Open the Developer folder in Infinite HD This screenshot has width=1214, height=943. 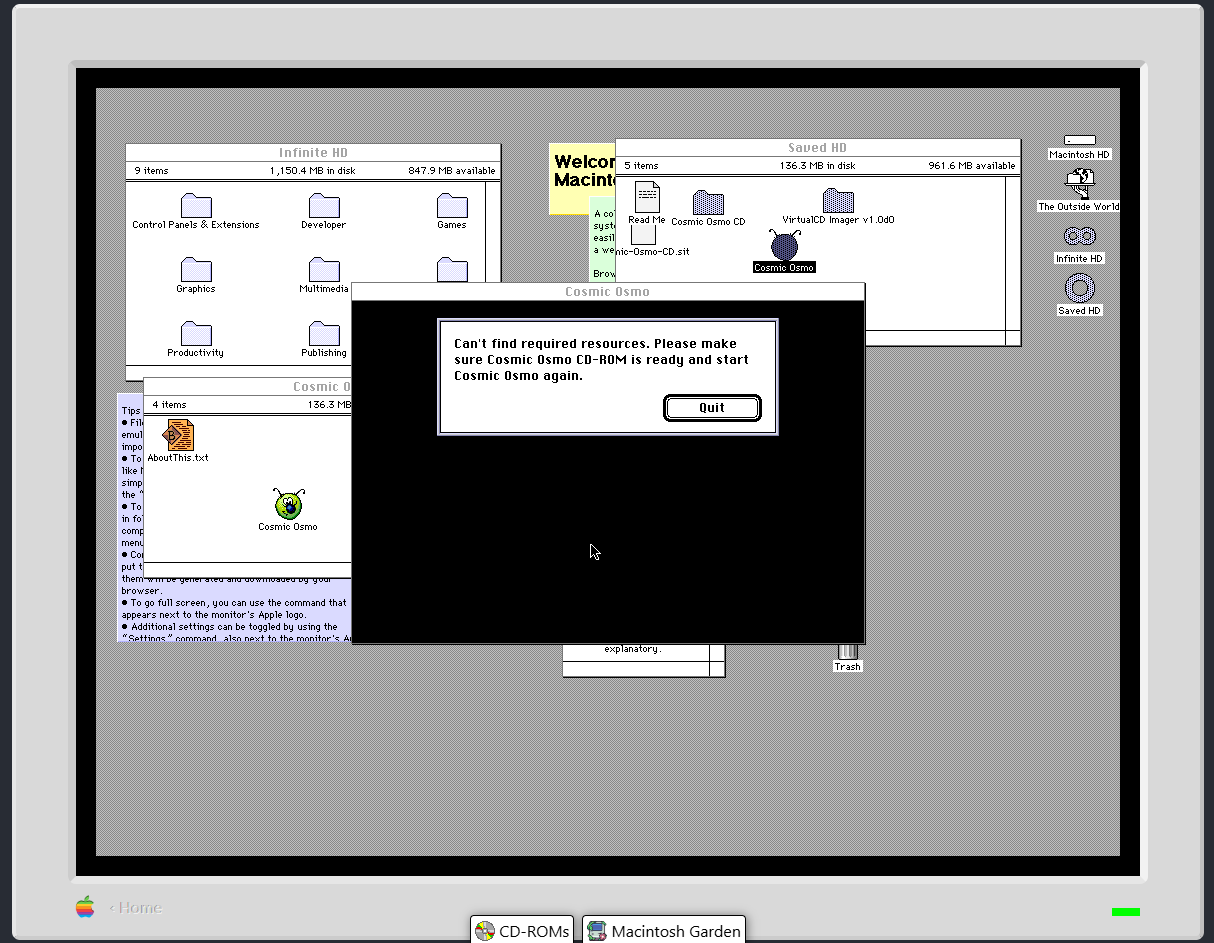pos(324,206)
